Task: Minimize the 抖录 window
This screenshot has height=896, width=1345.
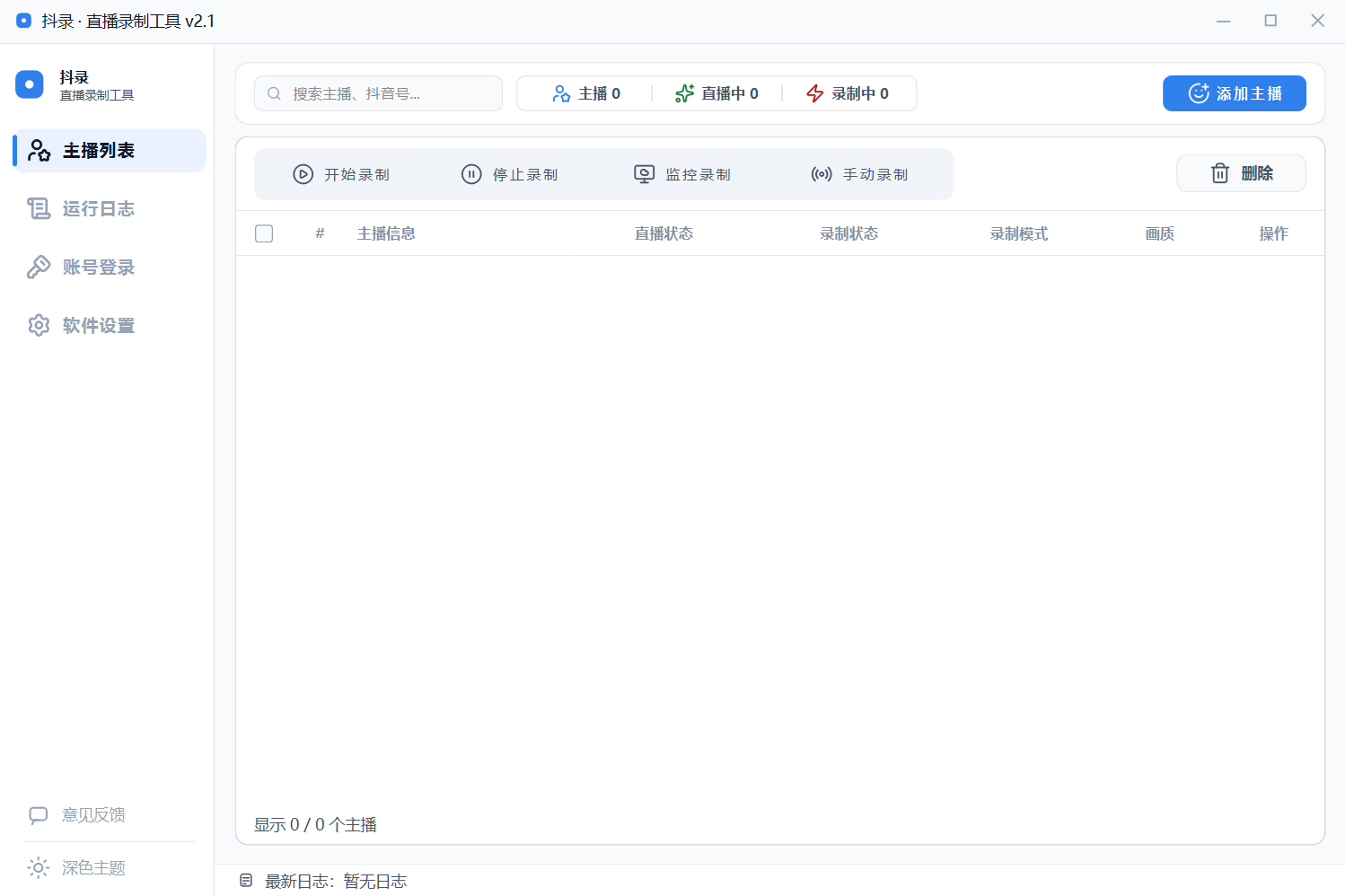Action: coord(1223,21)
